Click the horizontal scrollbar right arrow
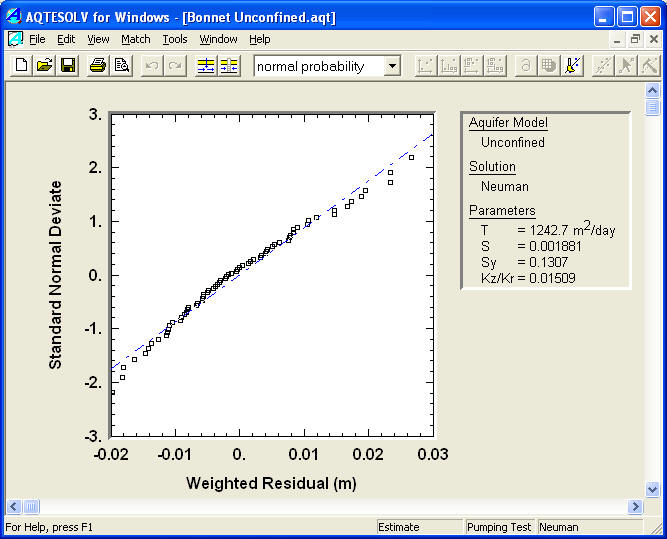The height and width of the screenshot is (539, 667). [x=636, y=506]
